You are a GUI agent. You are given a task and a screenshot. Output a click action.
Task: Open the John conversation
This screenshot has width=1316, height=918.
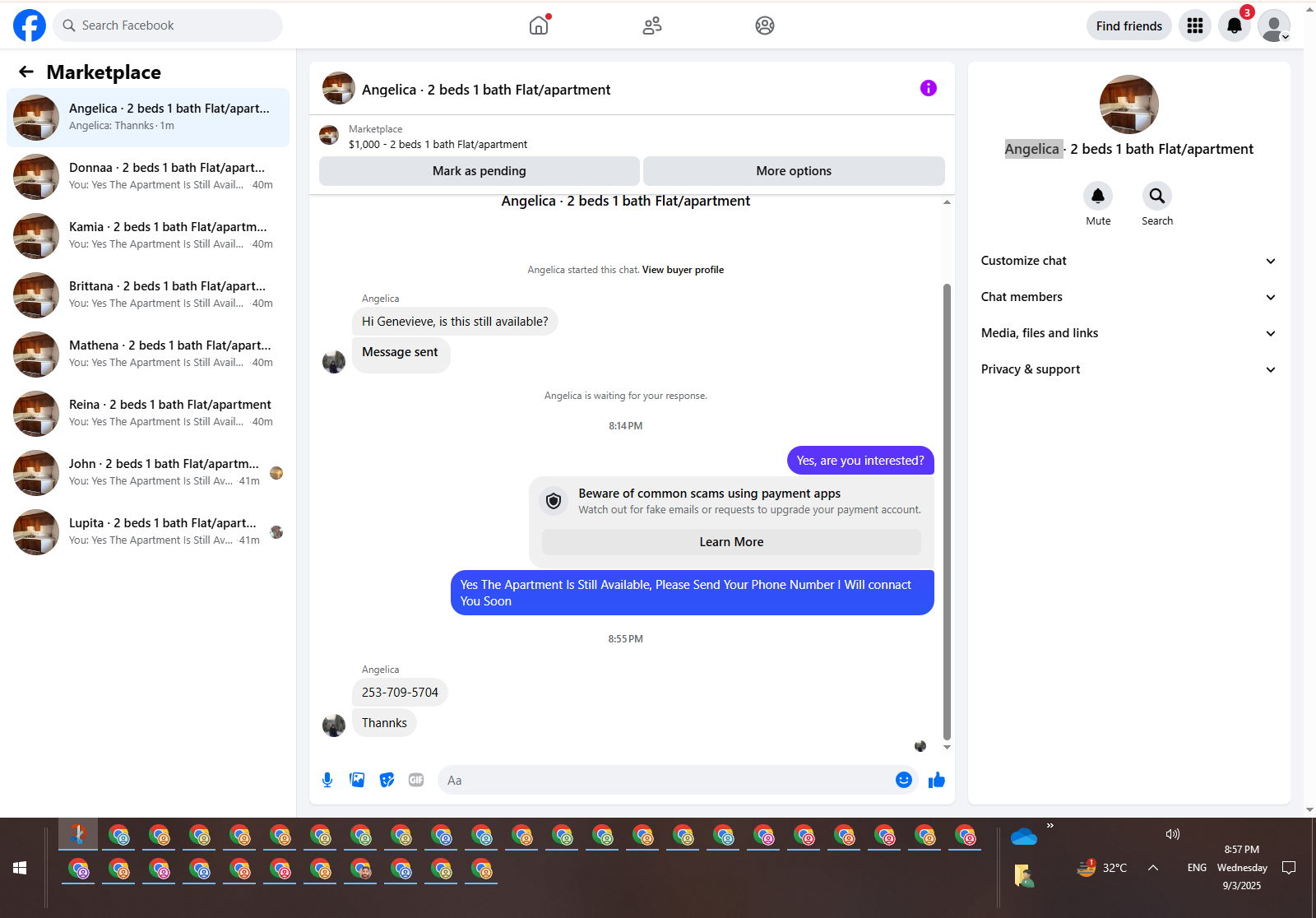pos(148,473)
